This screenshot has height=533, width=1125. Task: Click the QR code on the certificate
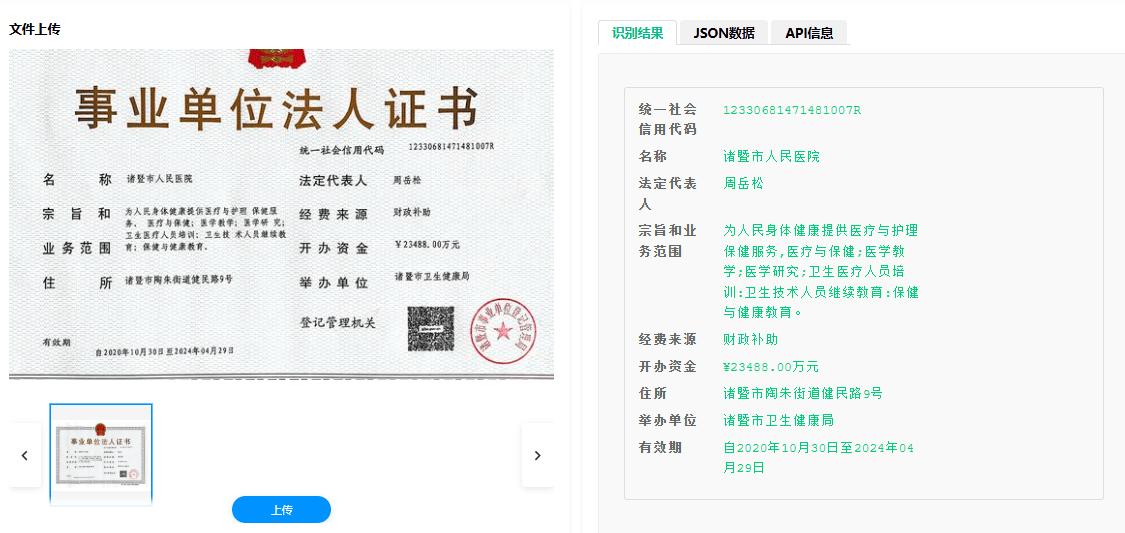tap(430, 329)
